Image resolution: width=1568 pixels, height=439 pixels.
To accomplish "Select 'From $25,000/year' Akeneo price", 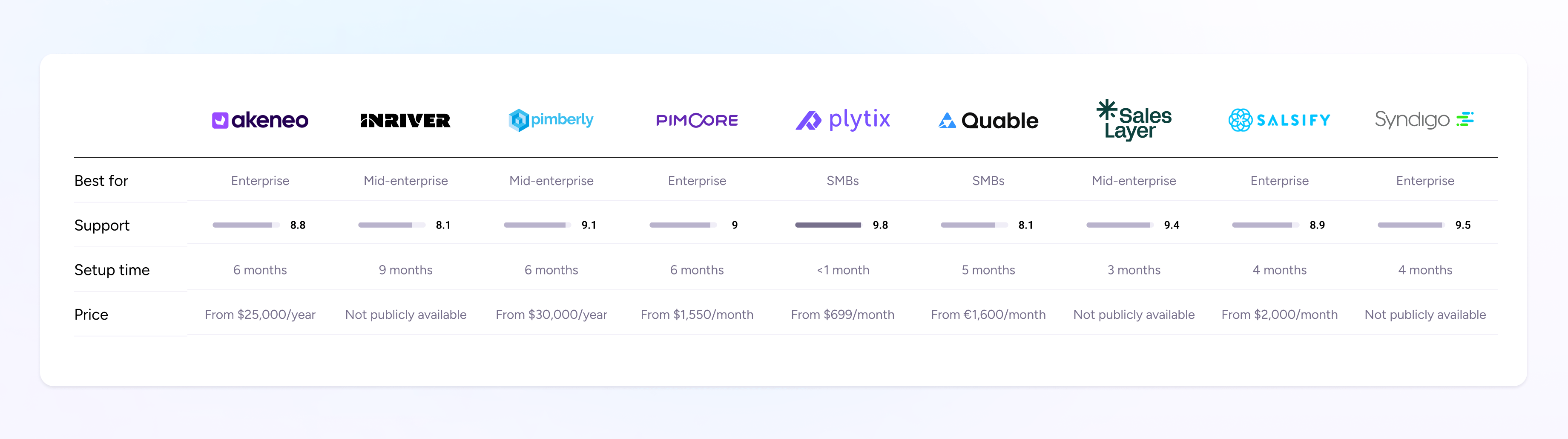I will 260,315.
